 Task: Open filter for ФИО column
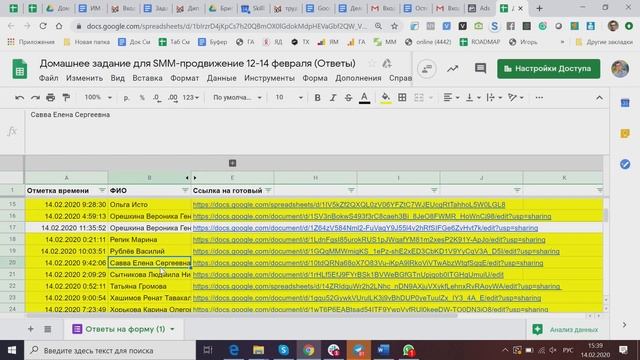(185, 190)
